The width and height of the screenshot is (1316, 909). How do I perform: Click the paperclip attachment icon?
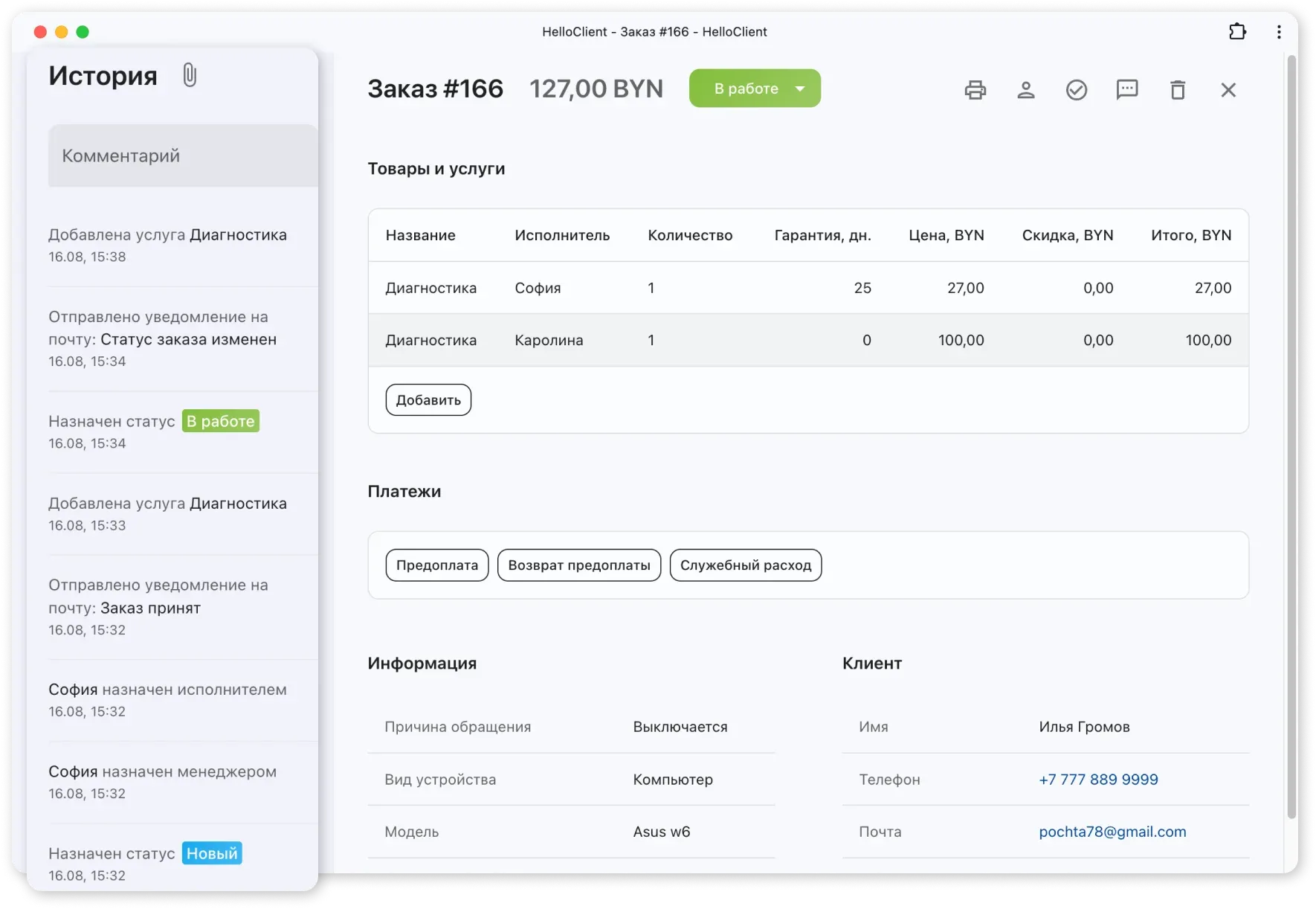point(190,75)
